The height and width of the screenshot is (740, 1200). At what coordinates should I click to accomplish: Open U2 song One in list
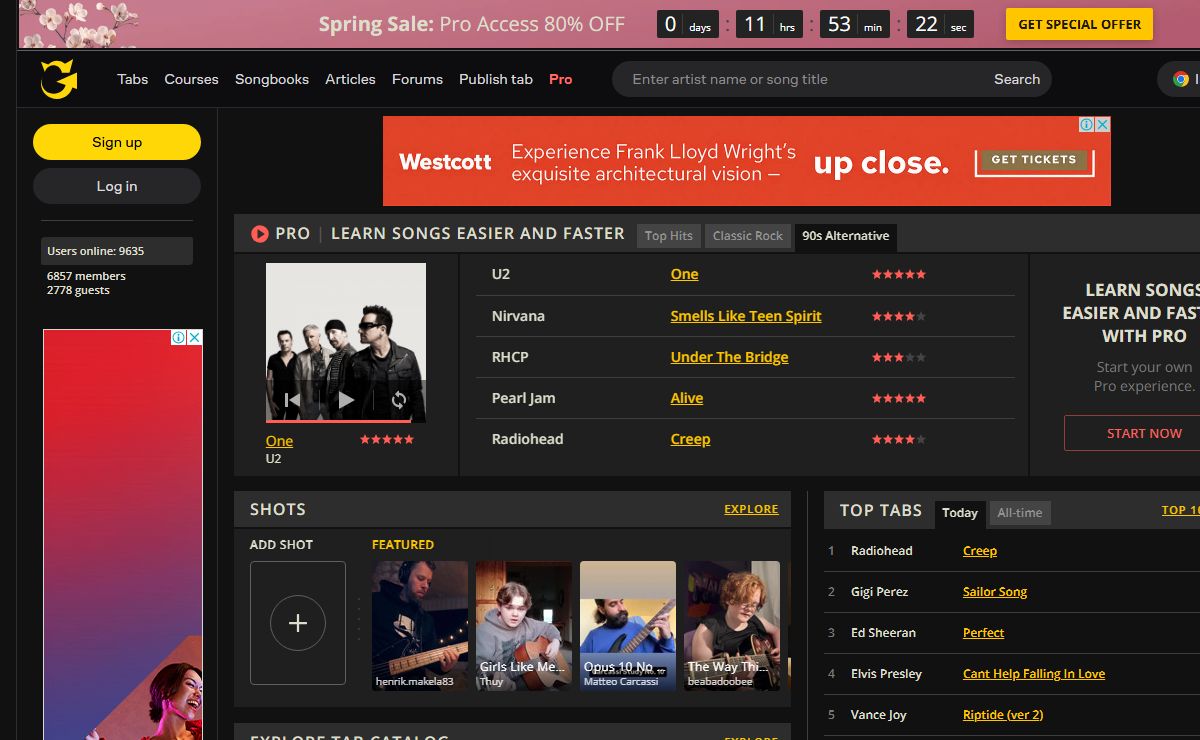tap(684, 274)
